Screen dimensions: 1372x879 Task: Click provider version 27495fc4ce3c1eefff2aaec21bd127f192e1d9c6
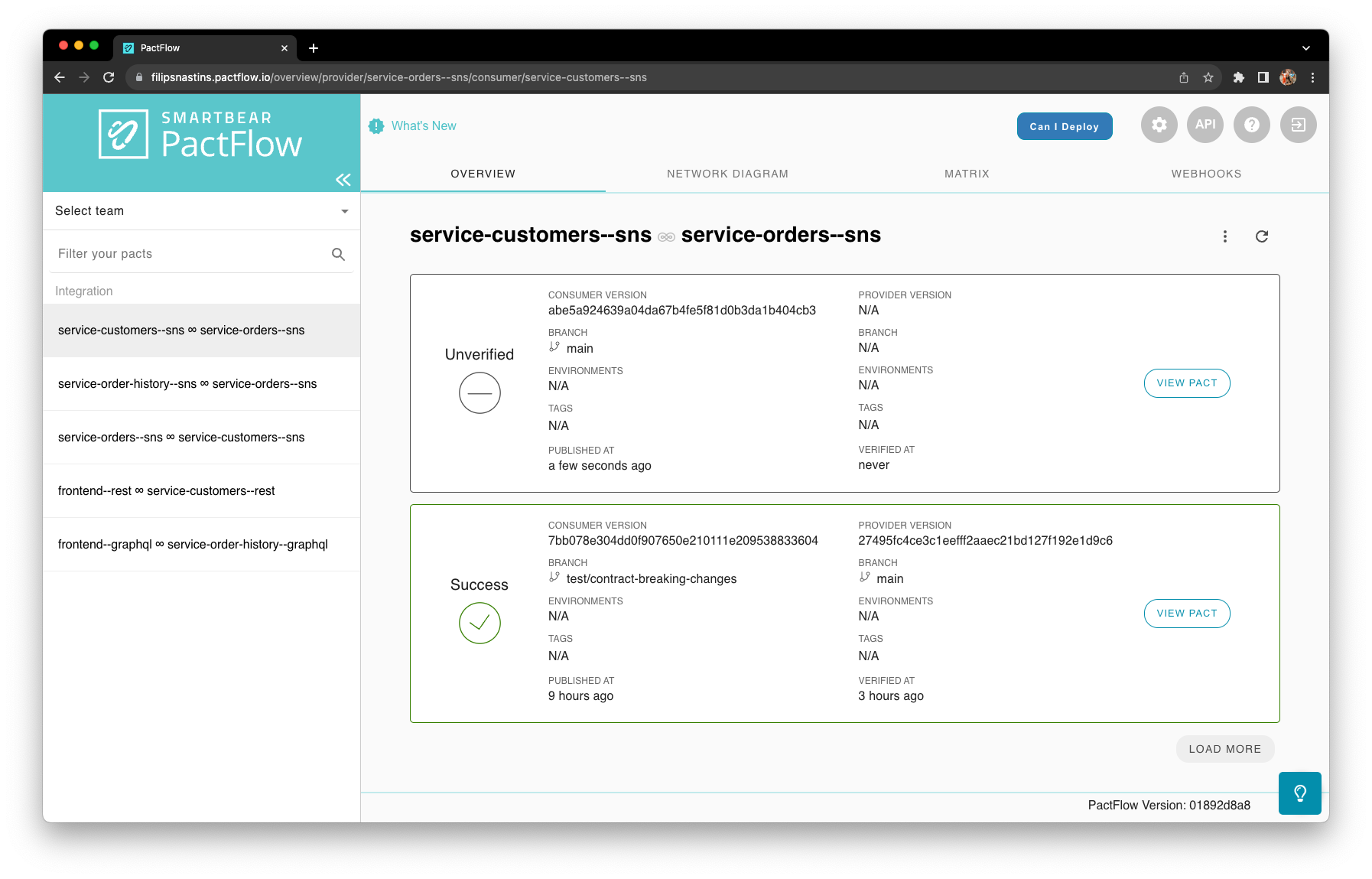(985, 541)
